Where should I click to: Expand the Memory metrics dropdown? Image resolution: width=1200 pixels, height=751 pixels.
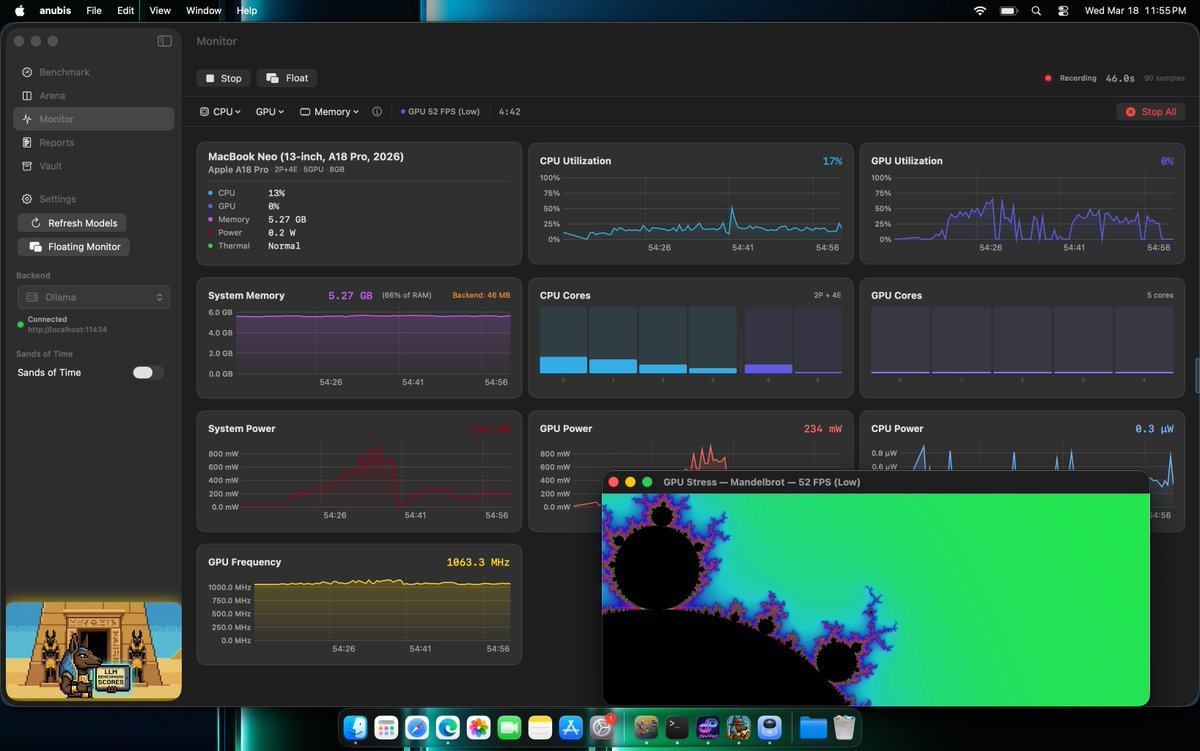point(329,112)
